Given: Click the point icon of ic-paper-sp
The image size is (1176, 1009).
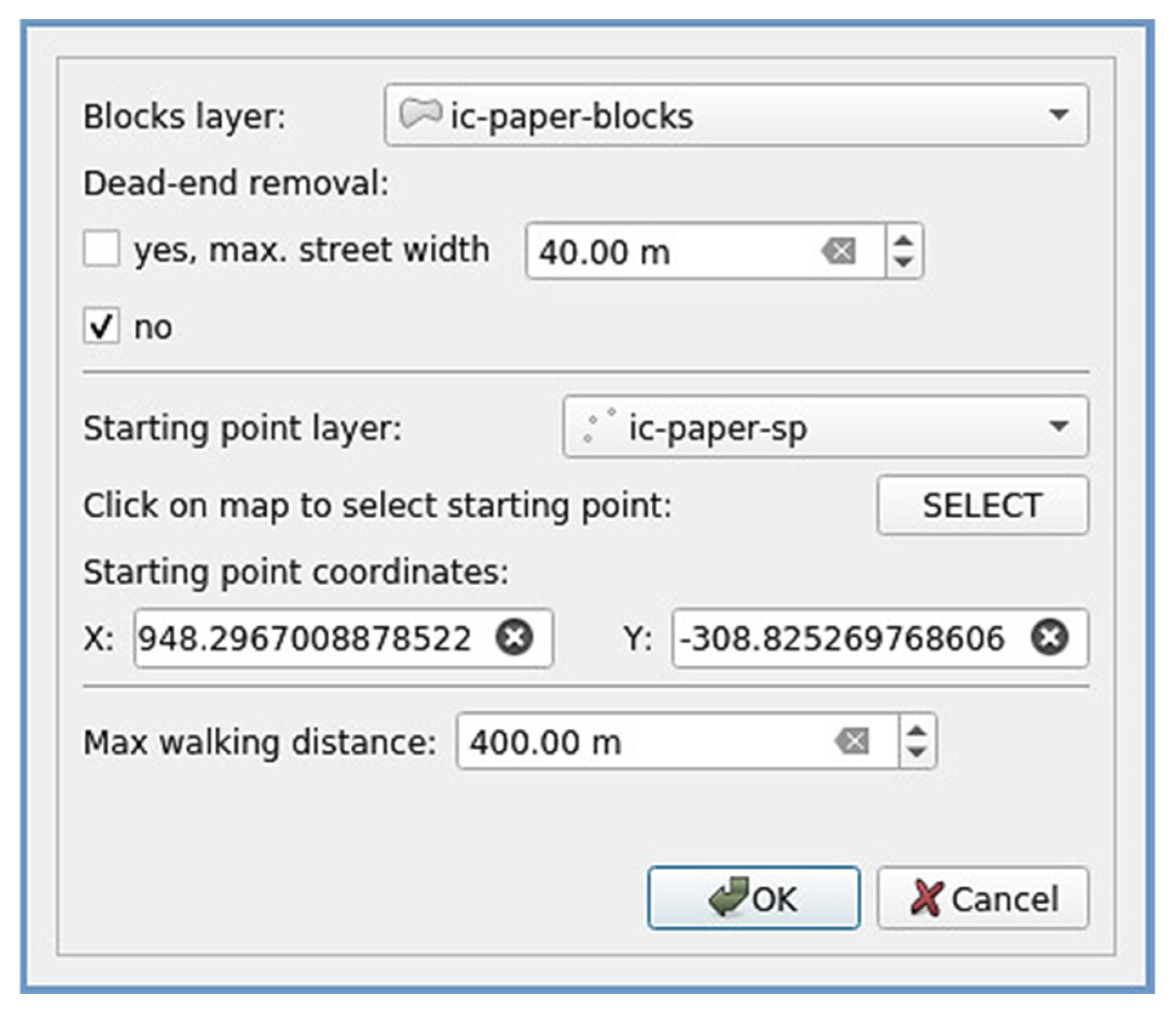Looking at the screenshot, I should [x=599, y=426].
